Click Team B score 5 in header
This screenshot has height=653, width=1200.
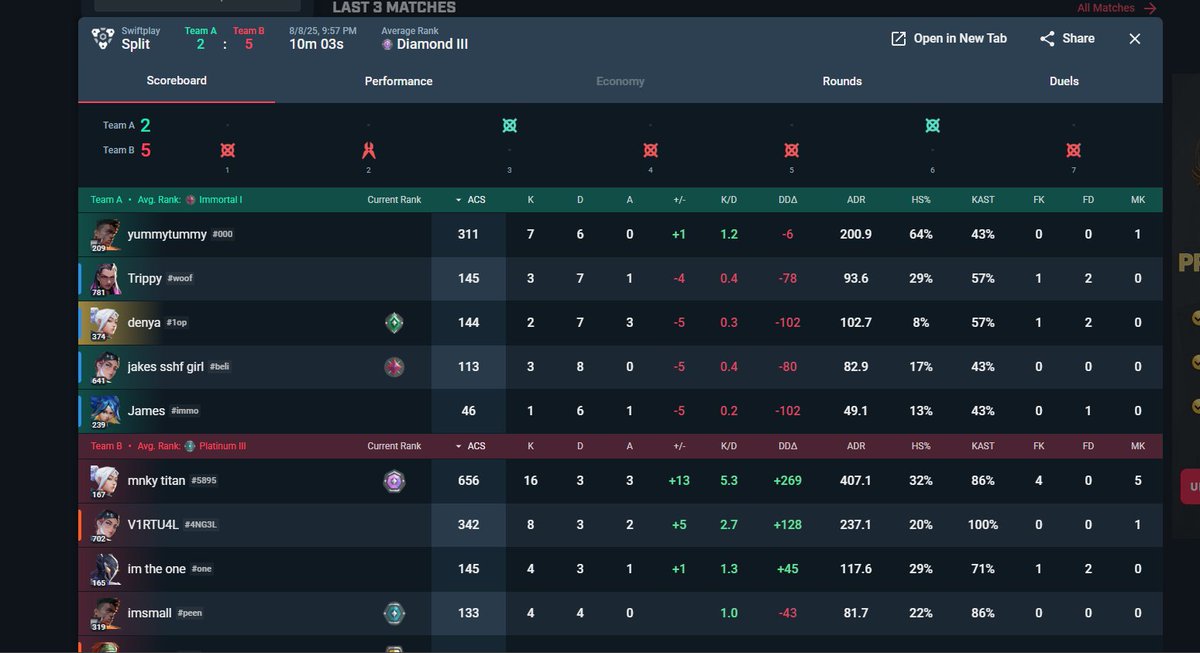pos(248,44)
